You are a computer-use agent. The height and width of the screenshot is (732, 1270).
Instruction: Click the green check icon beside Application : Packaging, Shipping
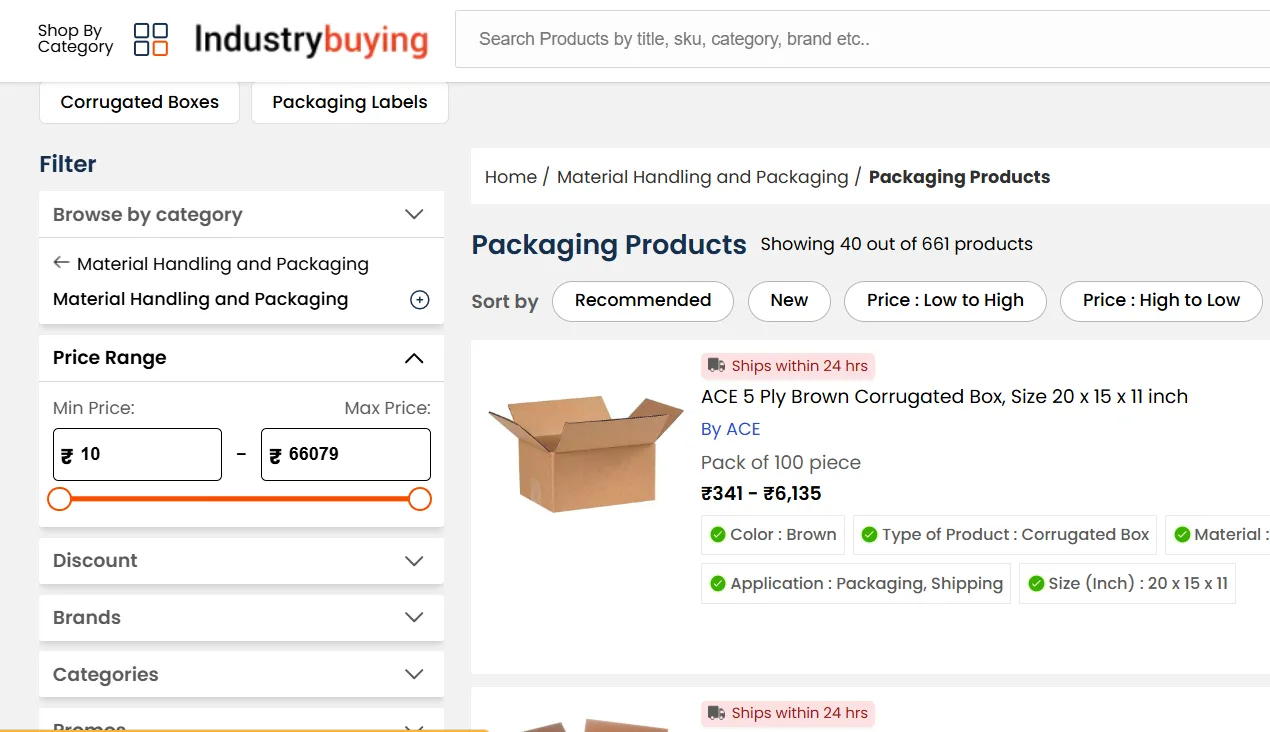coord(718,584)
